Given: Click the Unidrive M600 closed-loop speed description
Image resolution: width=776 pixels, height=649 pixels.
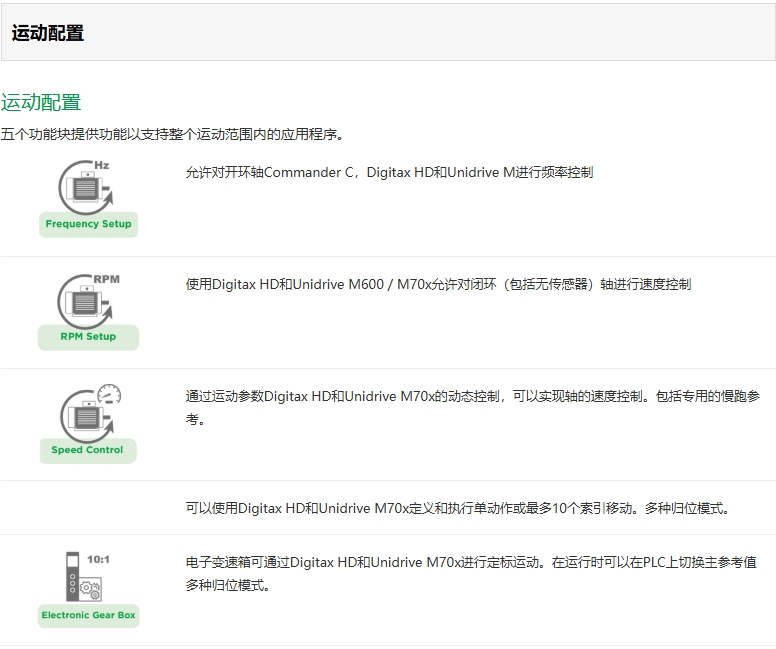Looking at the screenshot, I should tap(438, 284).
